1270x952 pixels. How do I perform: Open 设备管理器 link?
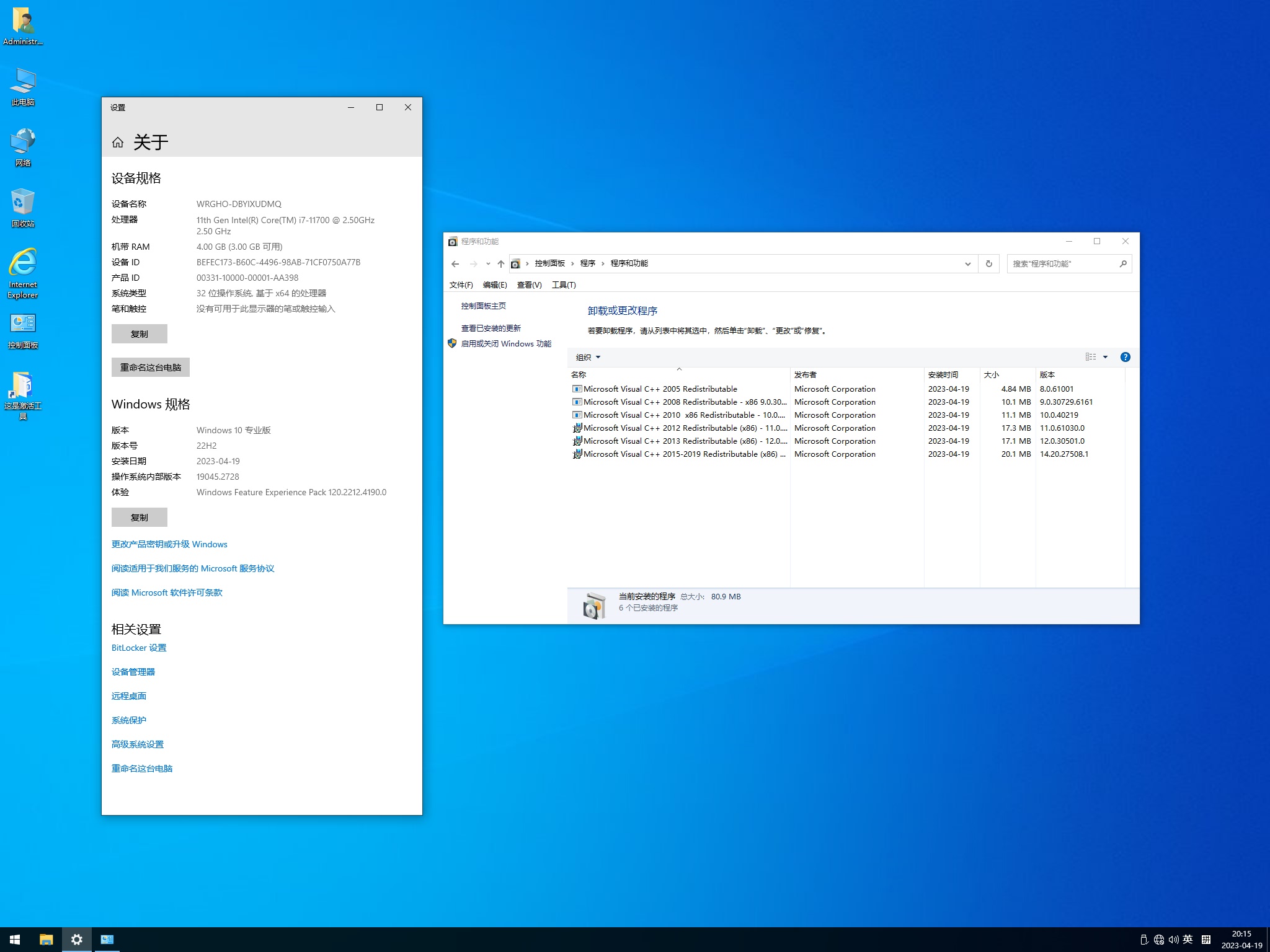(133, 672)
